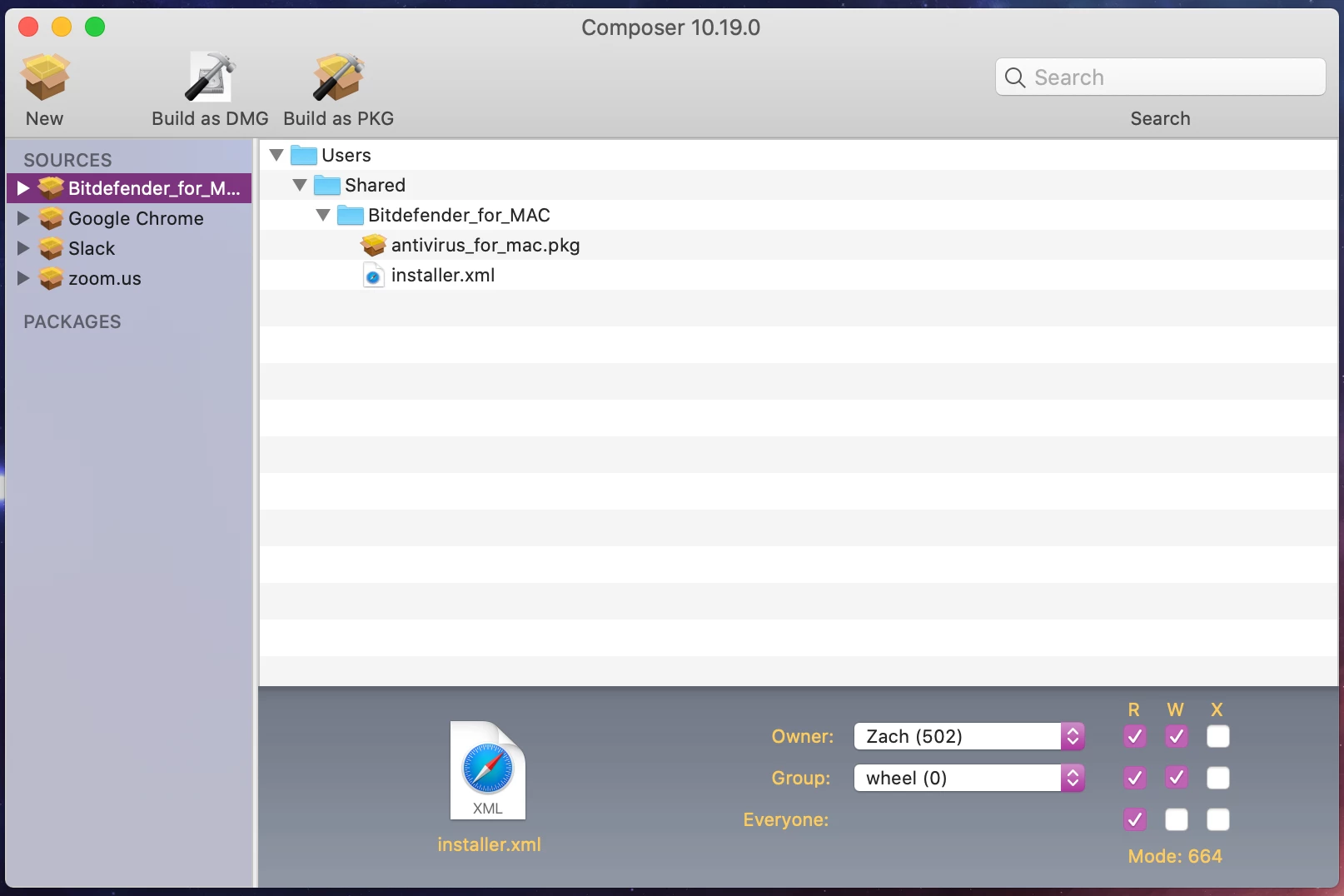Click the Users folder icon
The height and width of the screenshot is (896, 1344).
[303, 155]
